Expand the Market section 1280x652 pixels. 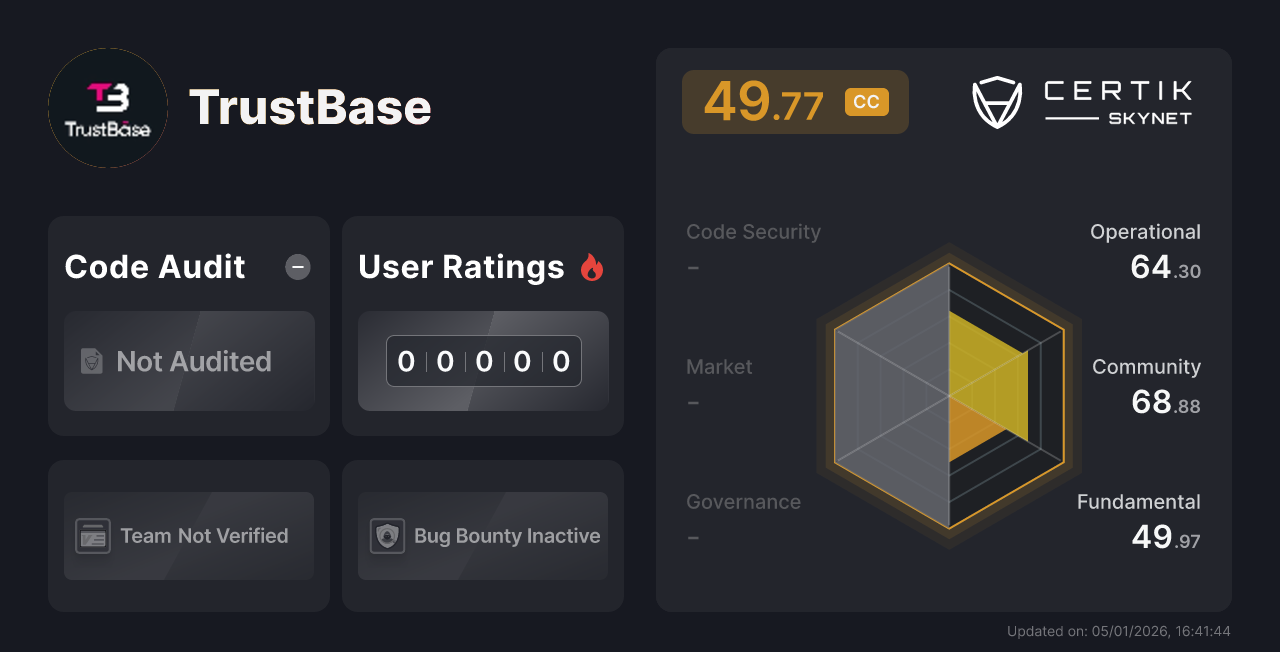719,367
